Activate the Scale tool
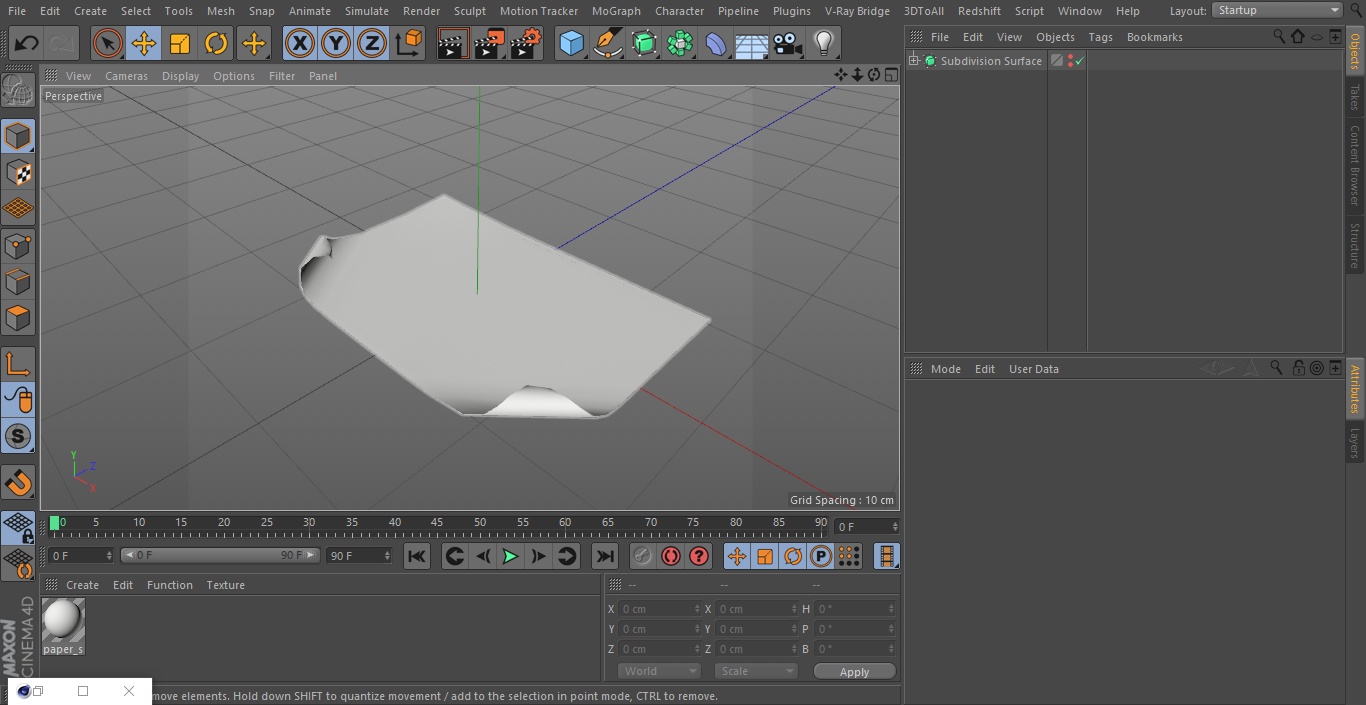 click(x=180, y=43)
